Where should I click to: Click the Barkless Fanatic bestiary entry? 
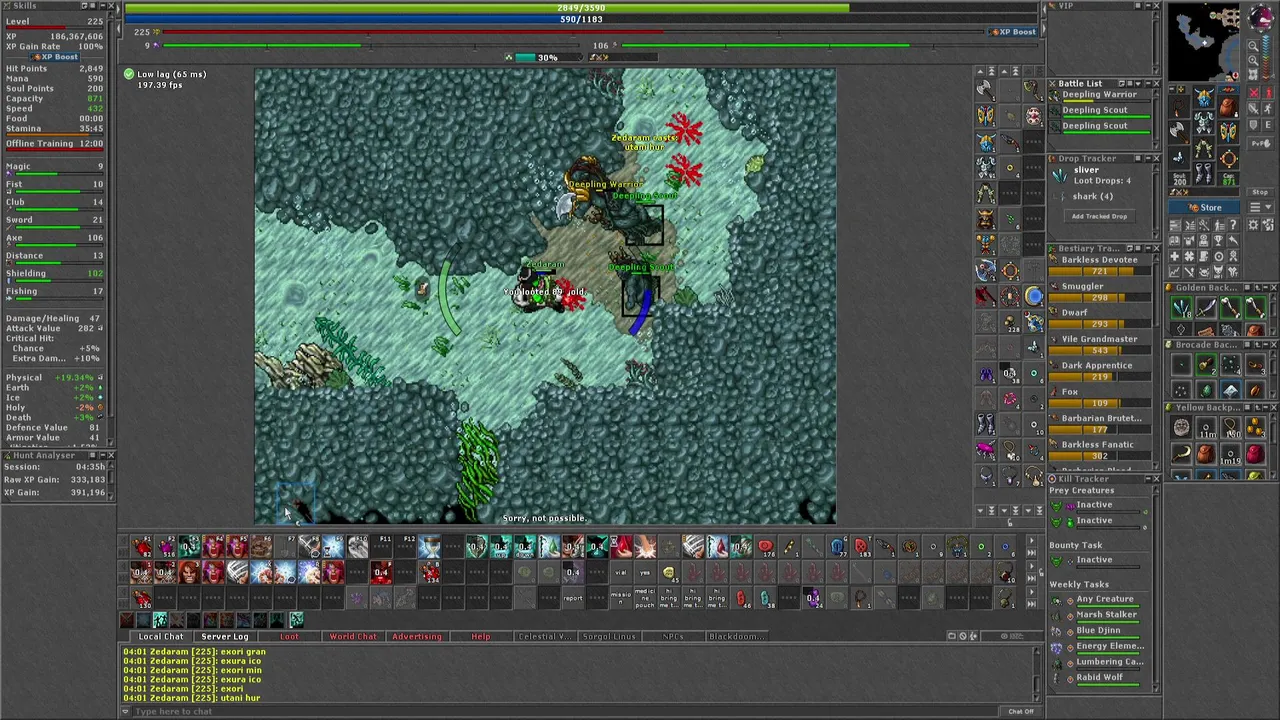point(1100,448)
